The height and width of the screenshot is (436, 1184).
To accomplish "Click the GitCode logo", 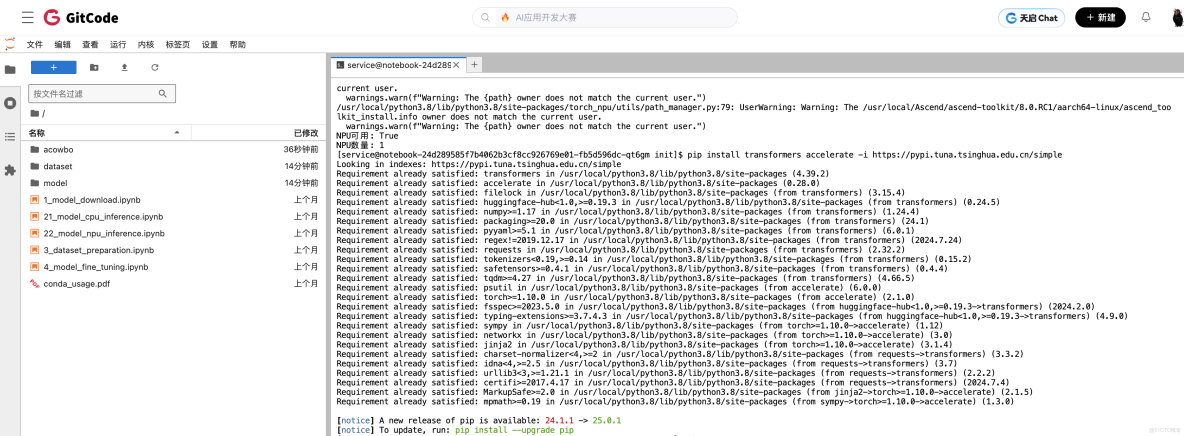I will 80,17.
